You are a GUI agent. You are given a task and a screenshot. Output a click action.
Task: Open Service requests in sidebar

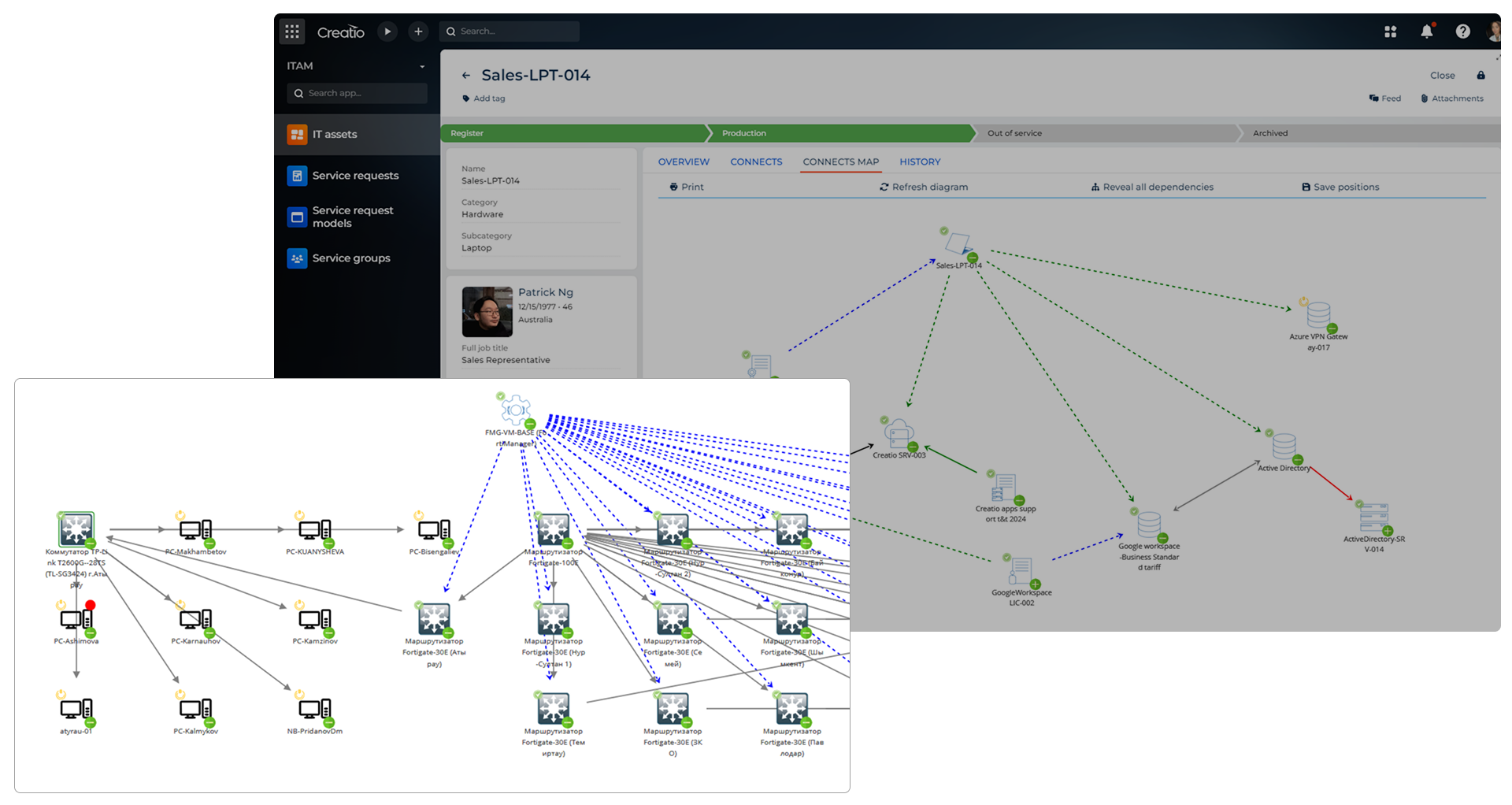[355, 176]
